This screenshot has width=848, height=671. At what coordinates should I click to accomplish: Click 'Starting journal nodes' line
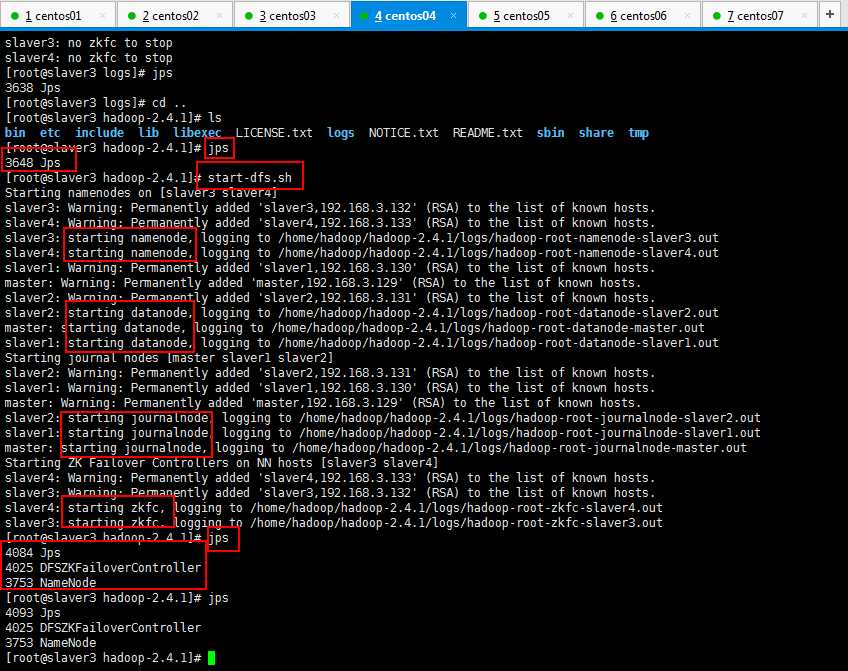169,358
